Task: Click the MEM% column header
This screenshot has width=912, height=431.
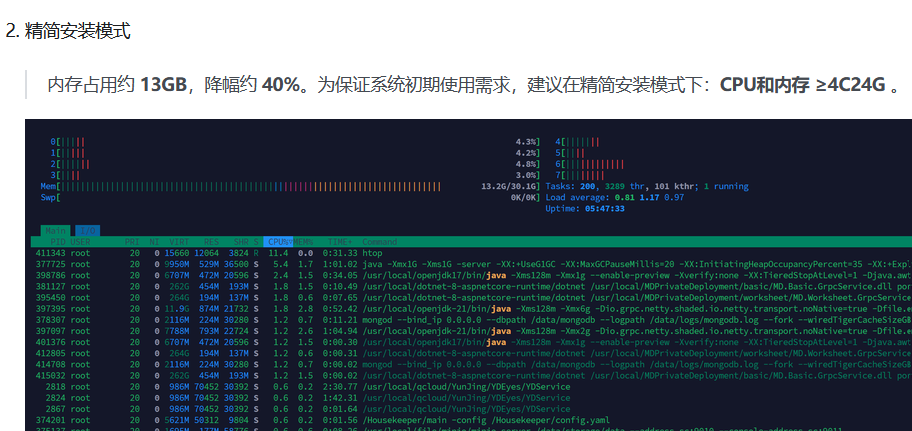Action: (304, 241)
